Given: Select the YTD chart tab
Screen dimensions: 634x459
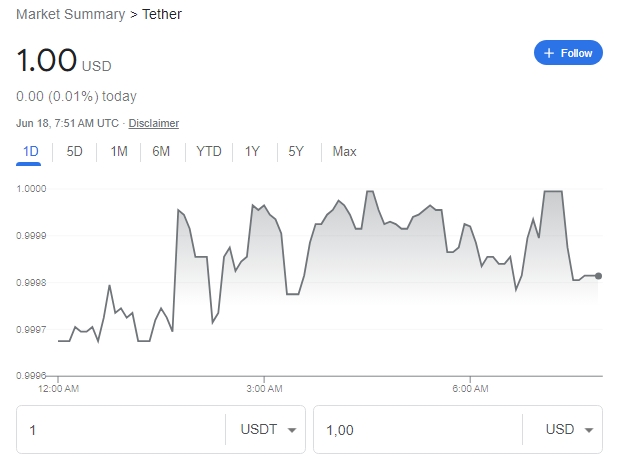Looking at the screenshot, I should click(208, 152).
